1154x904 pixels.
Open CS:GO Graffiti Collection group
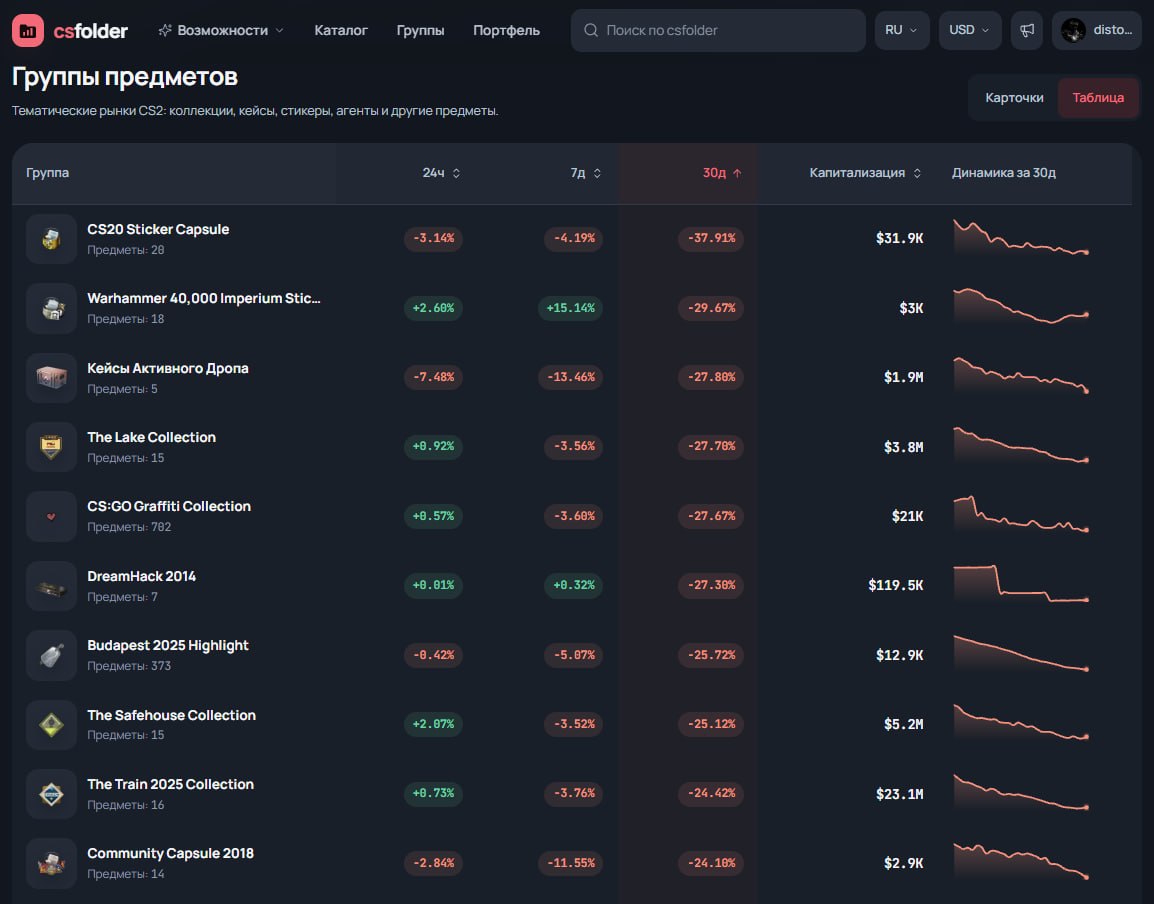pos(169,506)
